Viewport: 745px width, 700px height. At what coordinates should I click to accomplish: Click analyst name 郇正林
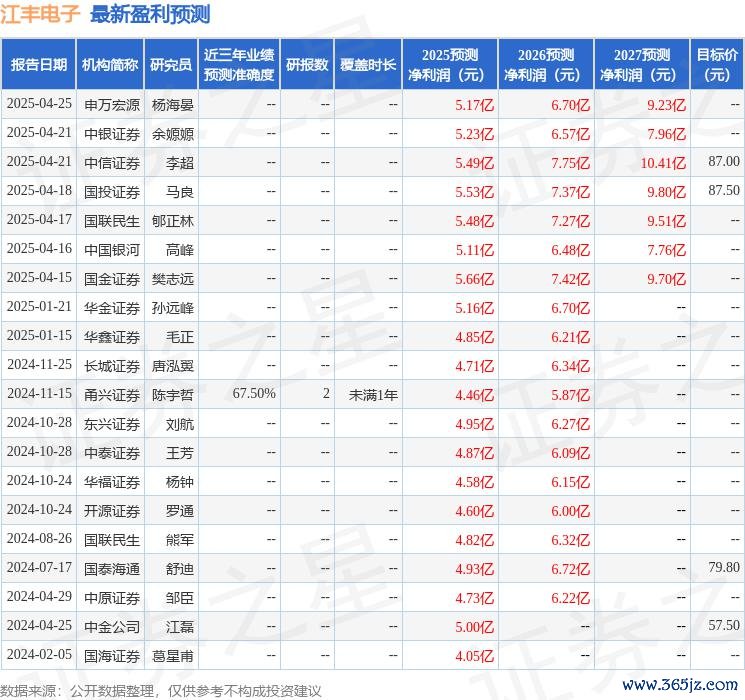point(173,221)
